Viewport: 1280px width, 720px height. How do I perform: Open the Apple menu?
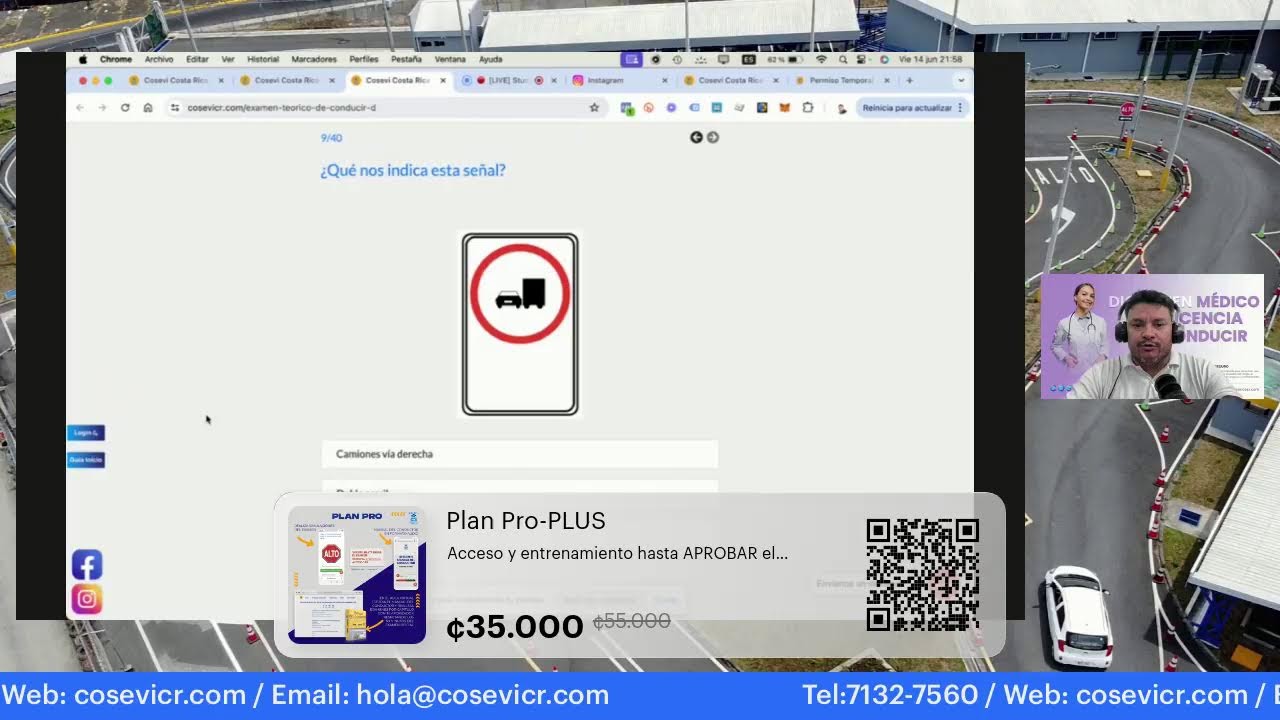pos(83,59)
